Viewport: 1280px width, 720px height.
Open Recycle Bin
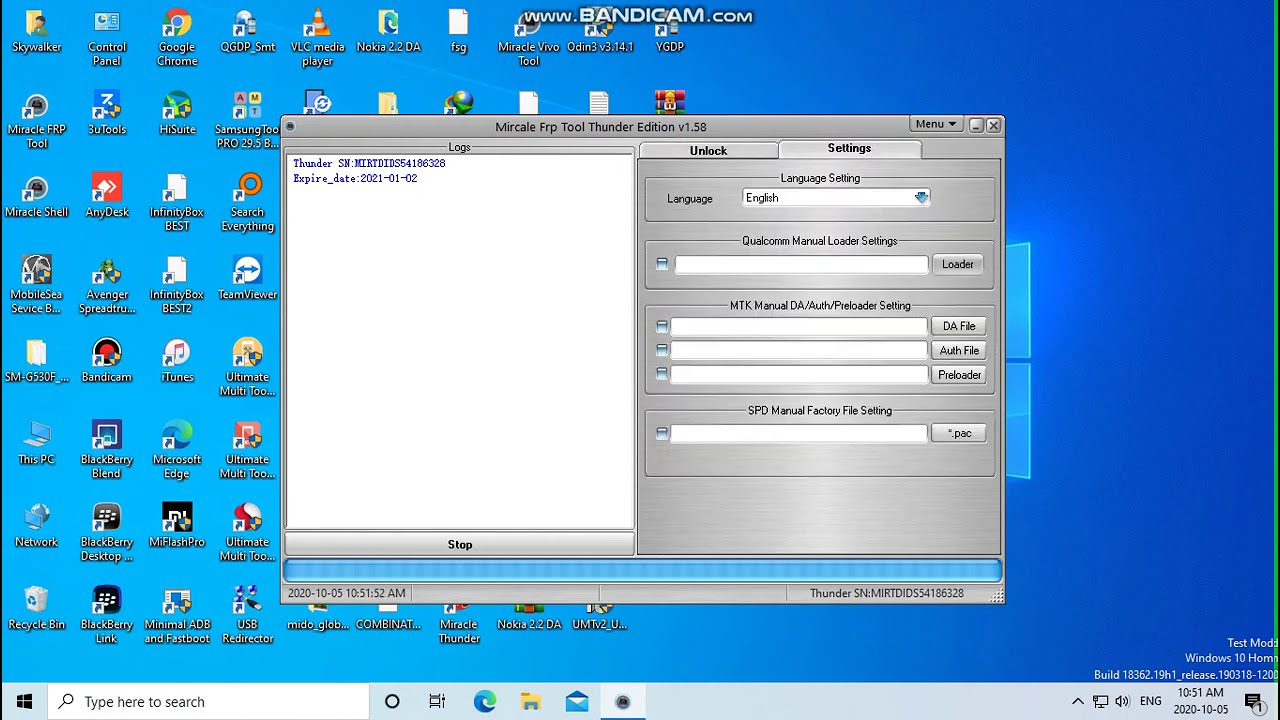36,609
